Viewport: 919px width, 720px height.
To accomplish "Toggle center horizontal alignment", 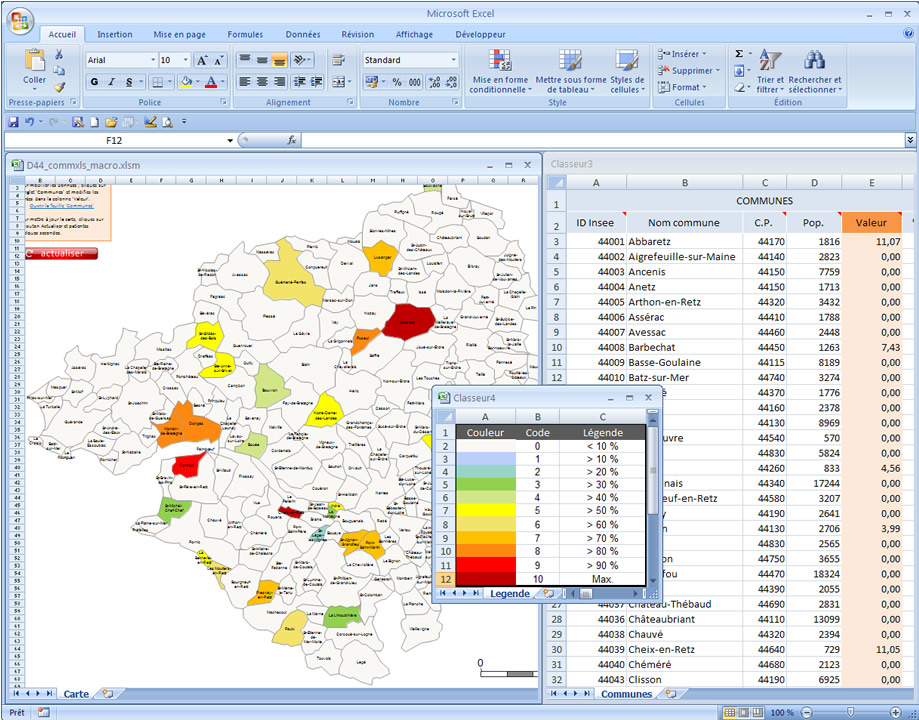I will (263, 81).
